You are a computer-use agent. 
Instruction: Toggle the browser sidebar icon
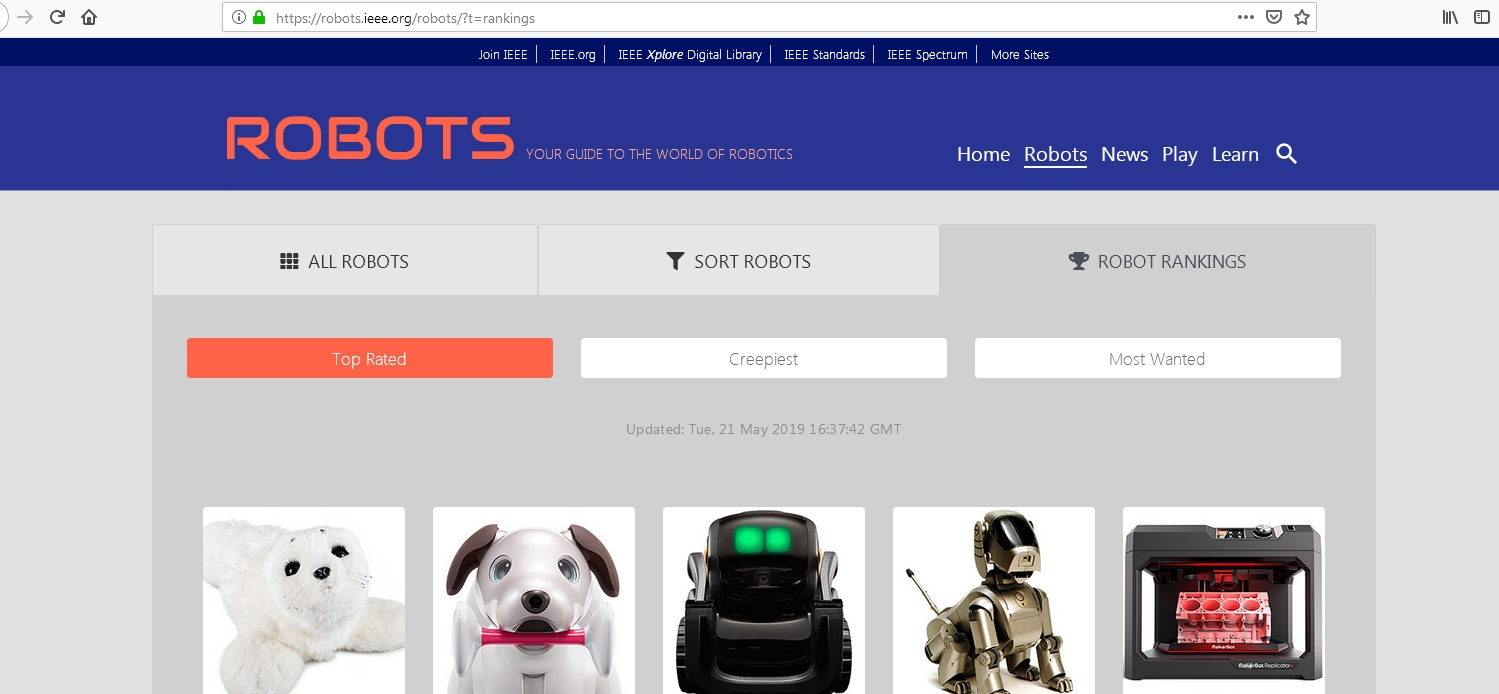pyautogui.click(x=1482, y=17)
